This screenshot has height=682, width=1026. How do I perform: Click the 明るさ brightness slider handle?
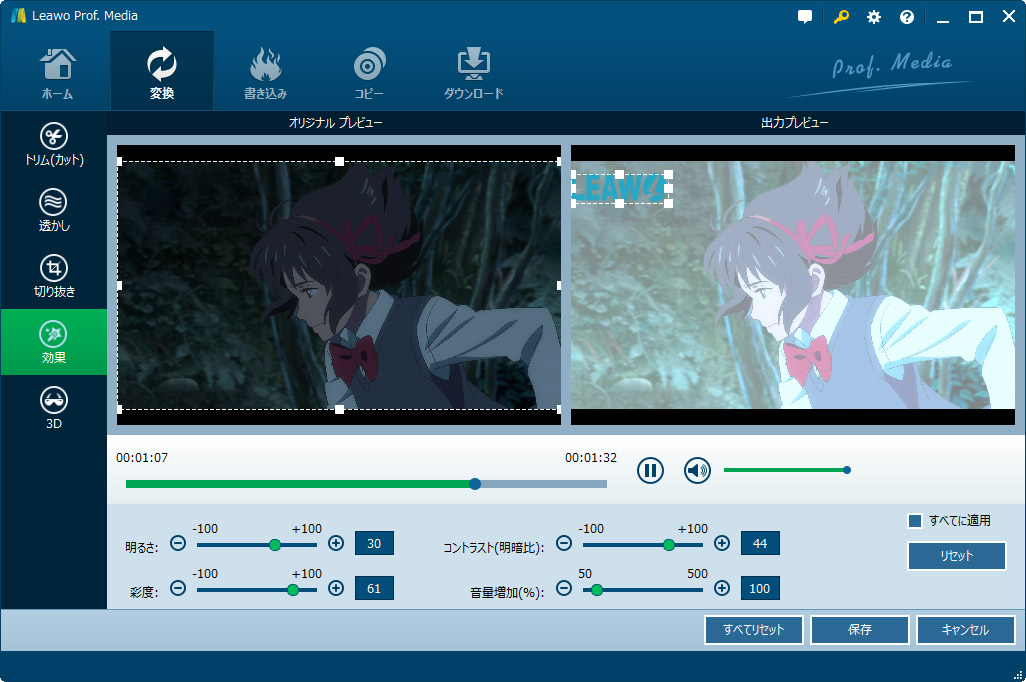[275, 545]
